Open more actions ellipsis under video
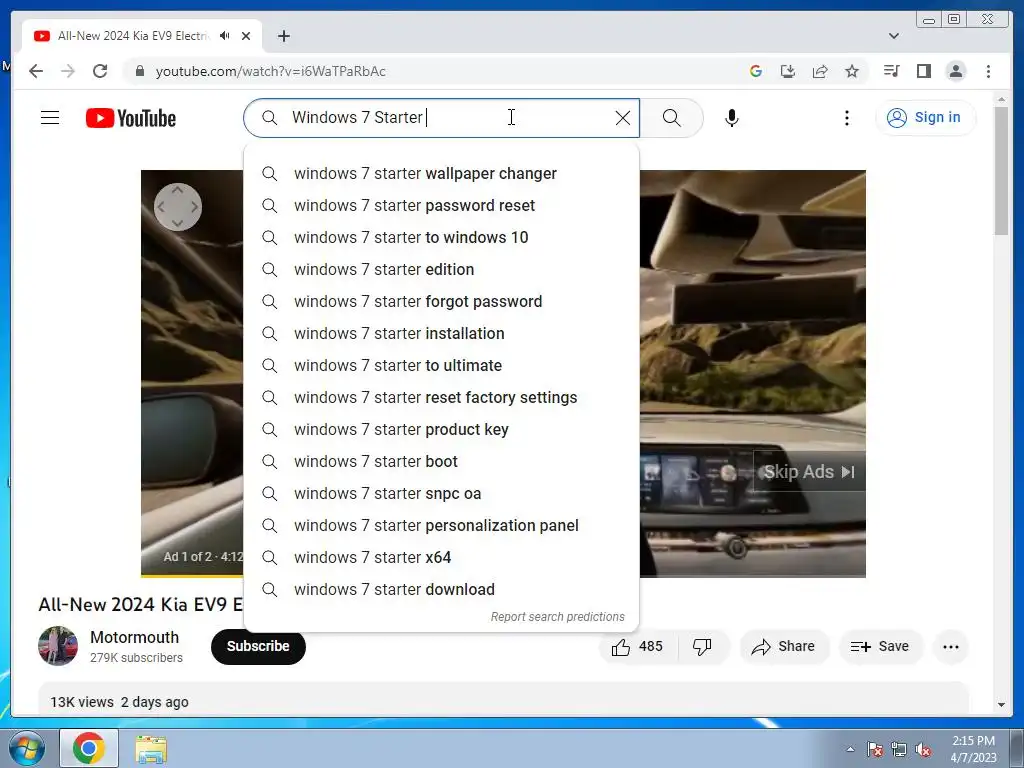This screenshot has width=1024, height=768. pos(951,647)
